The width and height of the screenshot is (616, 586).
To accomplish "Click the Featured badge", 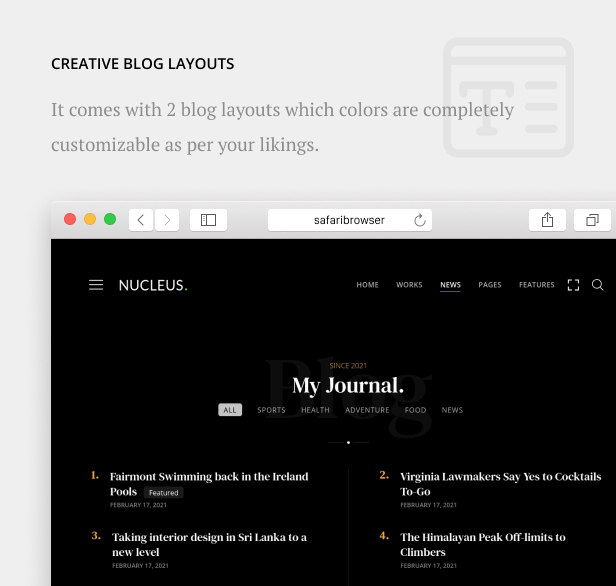I will 163,493.
